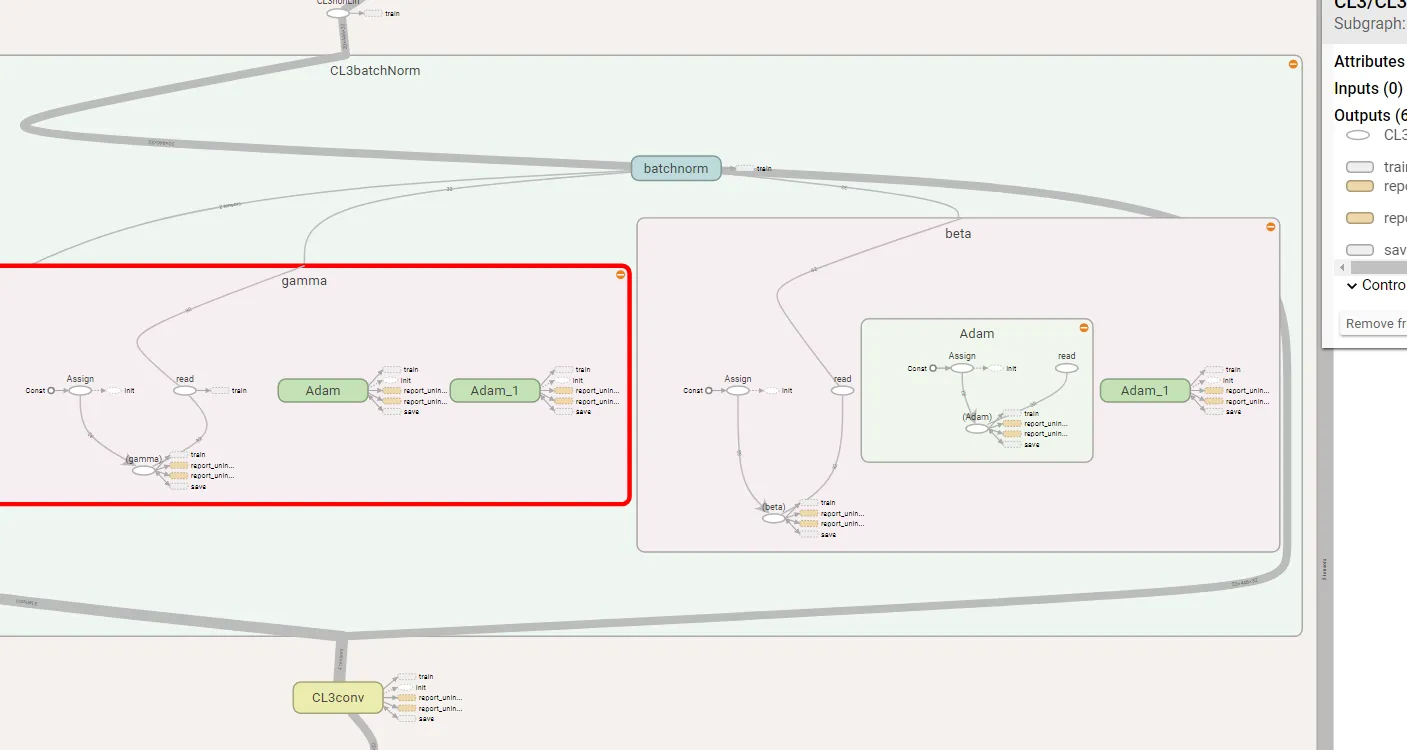Select the Assign op inside beta's Adam
This screenshot has height=750, width=1407.
(962, 368)
